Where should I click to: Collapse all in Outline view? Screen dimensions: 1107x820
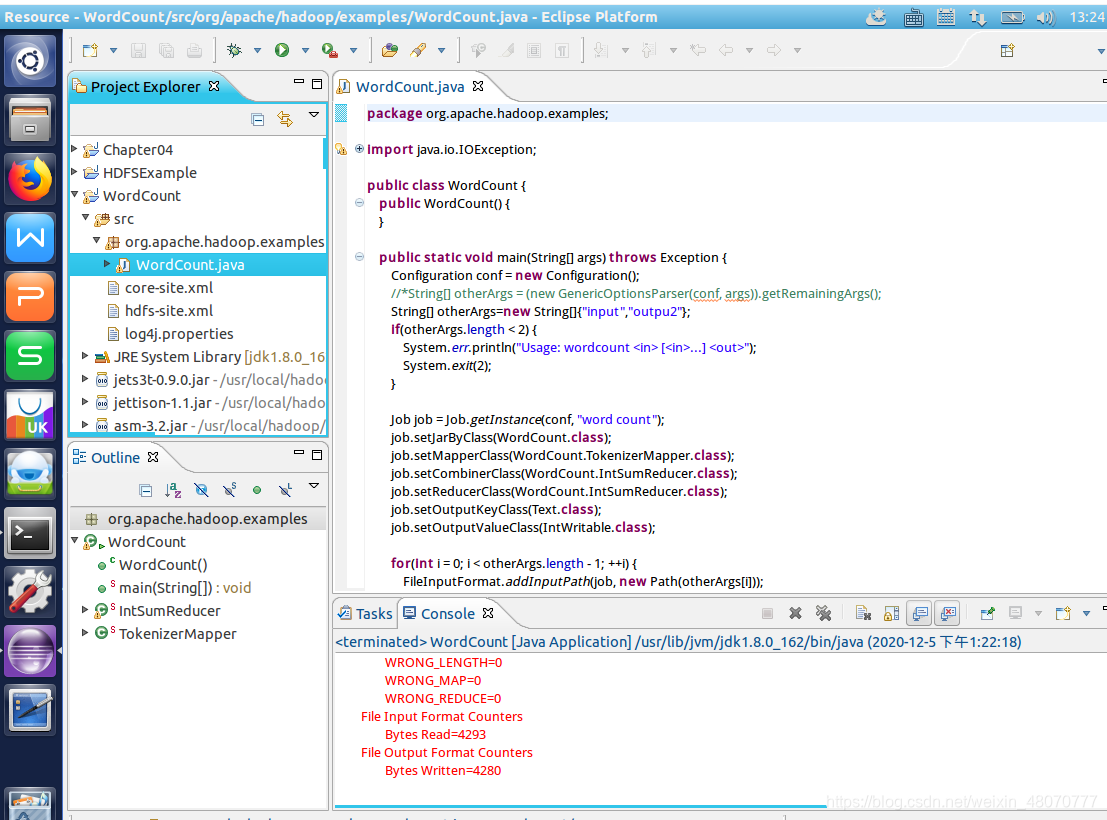pyautogui.click(x=145, y=490)
